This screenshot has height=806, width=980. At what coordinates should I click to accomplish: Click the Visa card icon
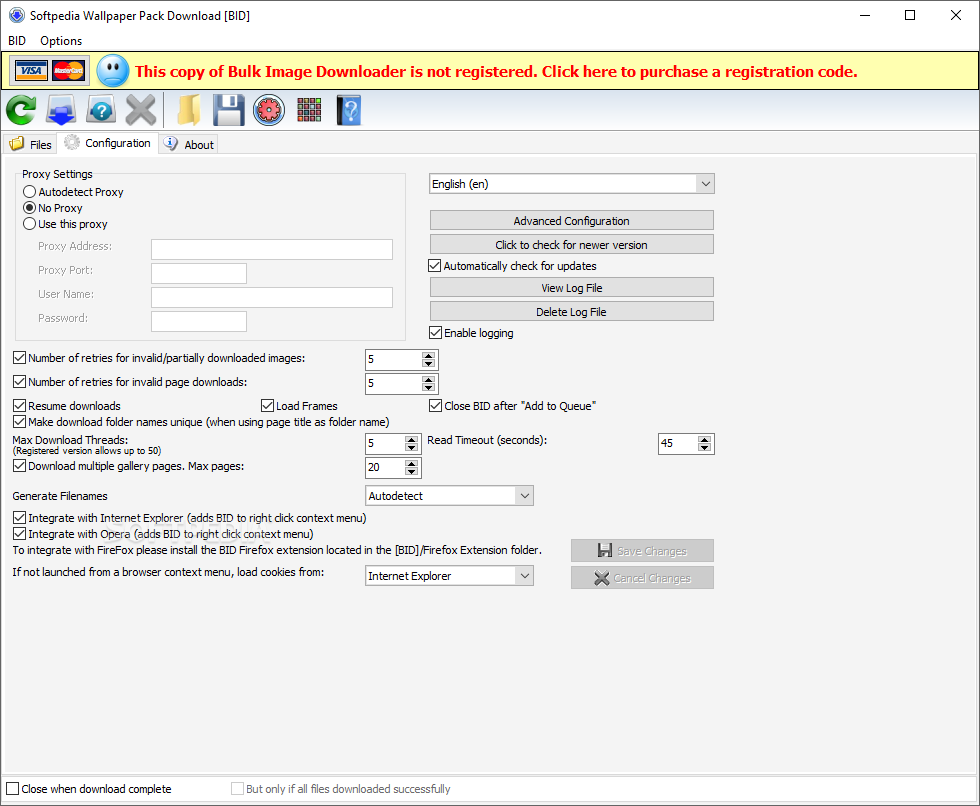point(31,71)
